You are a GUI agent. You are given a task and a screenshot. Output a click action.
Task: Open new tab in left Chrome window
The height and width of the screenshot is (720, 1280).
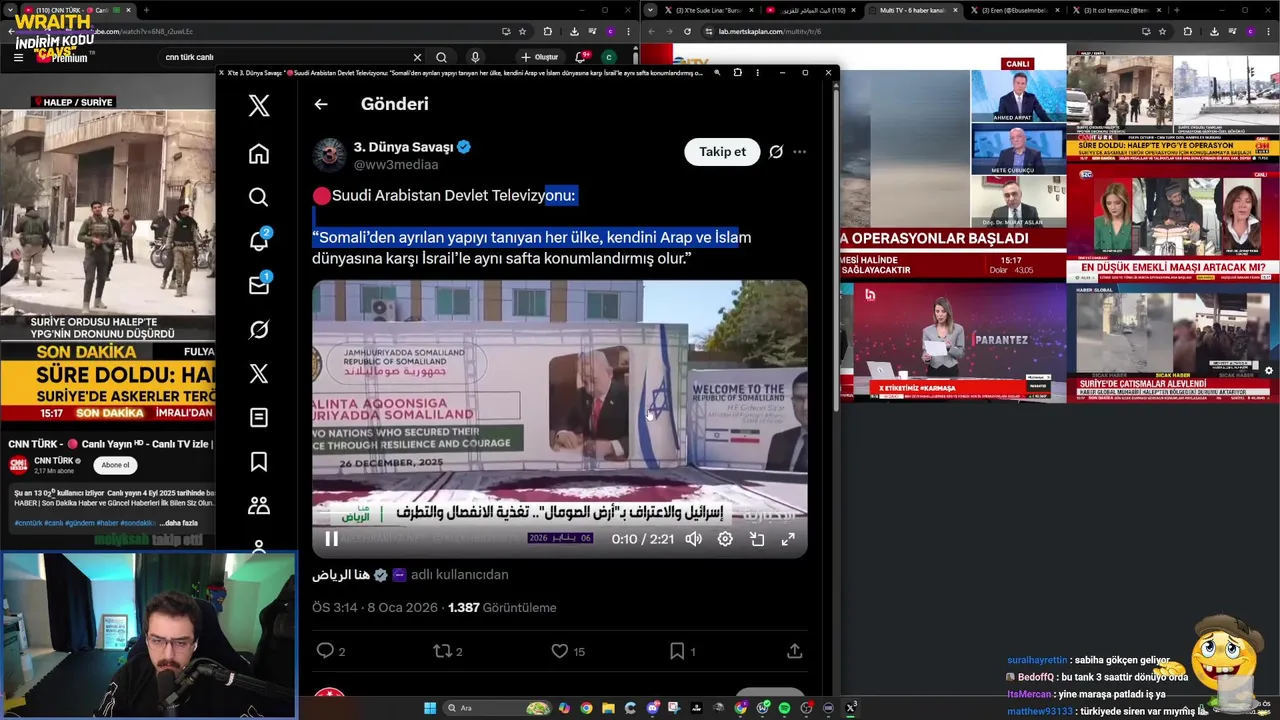[x=146, y=10]
